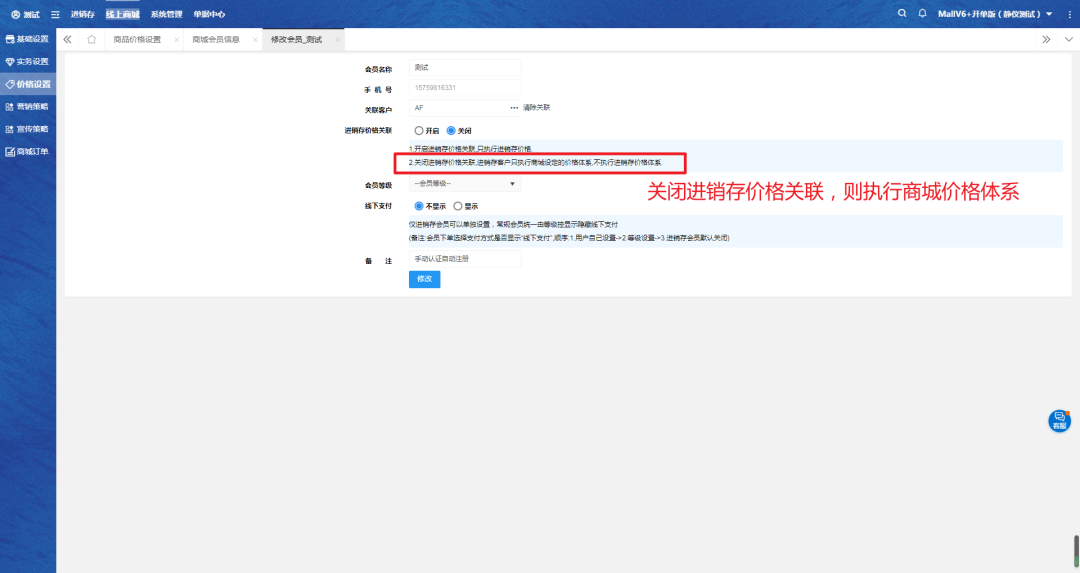Expand the 会员等级 dropdown
1080x573 pixels.
(465, 183)
